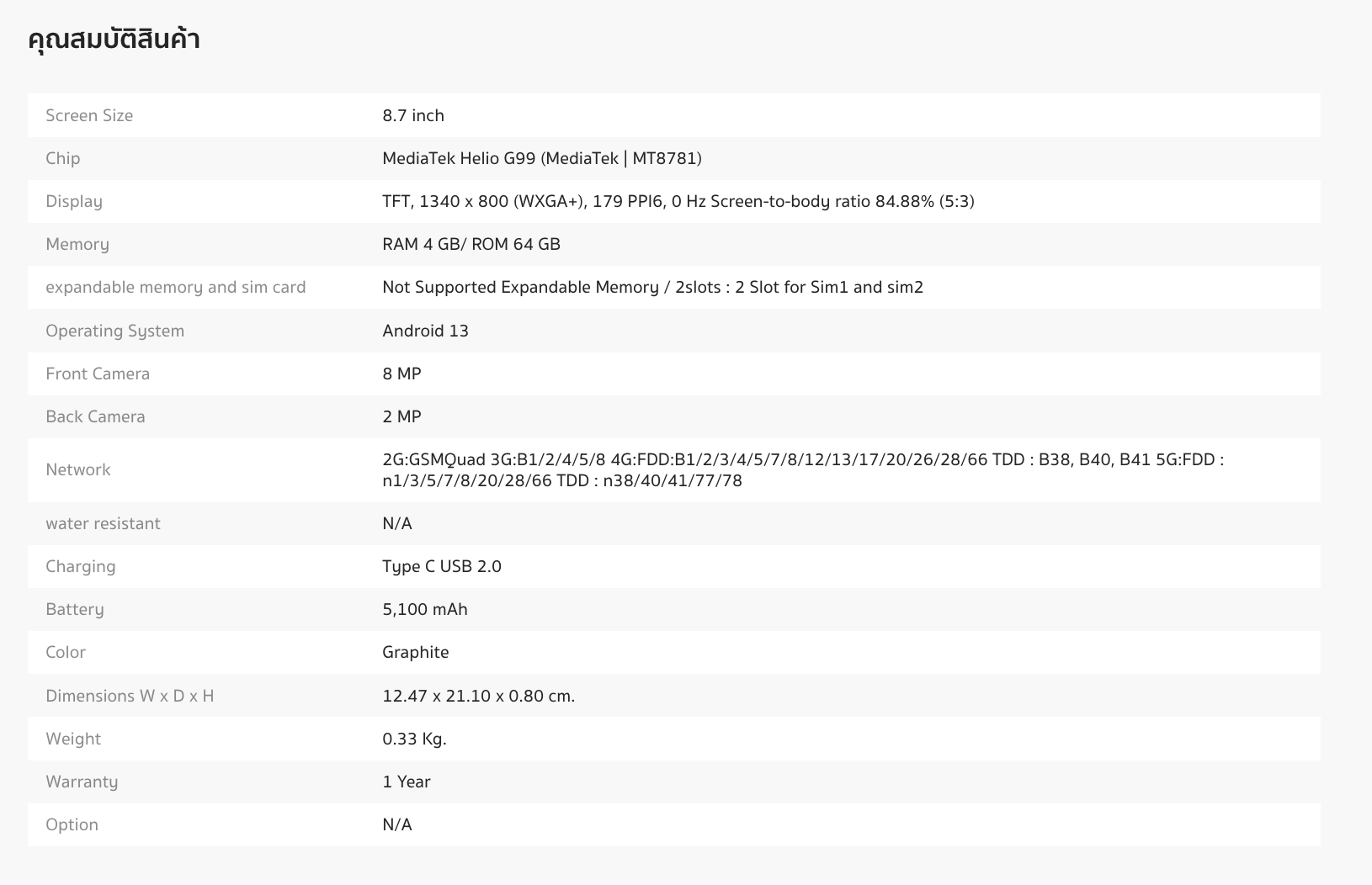1372x885 pixels.
Task: Click the Thai product specifications heading
Action: [114, 40]
